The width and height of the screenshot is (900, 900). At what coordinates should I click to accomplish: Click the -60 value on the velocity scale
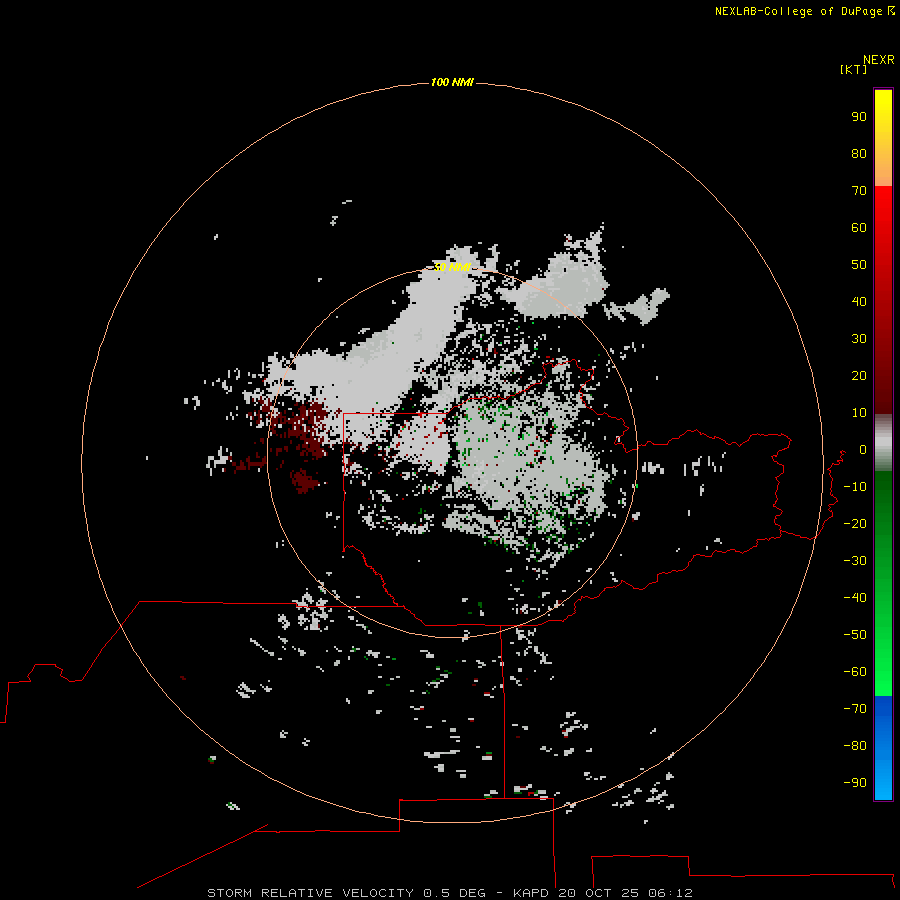coord(855,672)
